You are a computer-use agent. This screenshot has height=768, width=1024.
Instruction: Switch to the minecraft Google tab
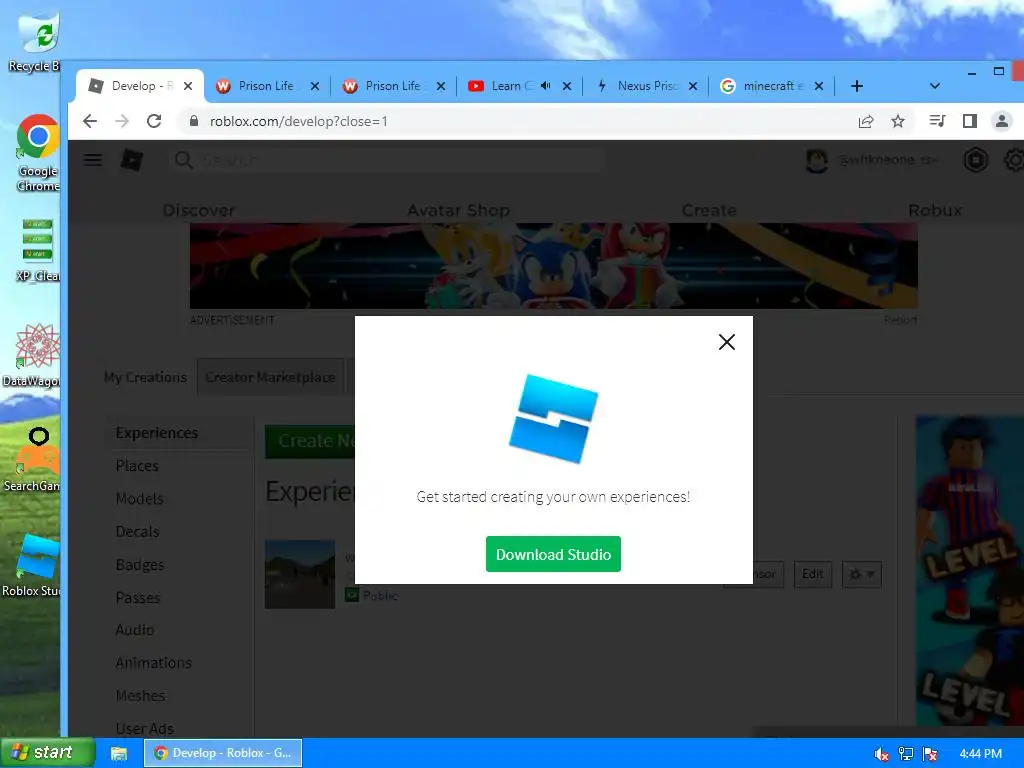point(771,86)
